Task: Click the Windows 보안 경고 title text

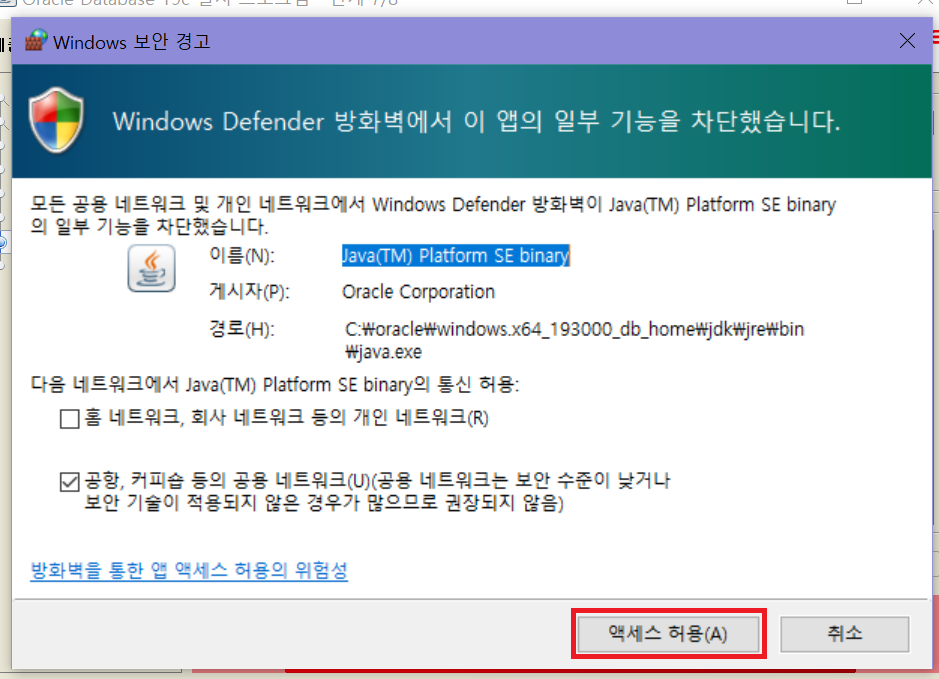Action: click(x=132, y=42)
